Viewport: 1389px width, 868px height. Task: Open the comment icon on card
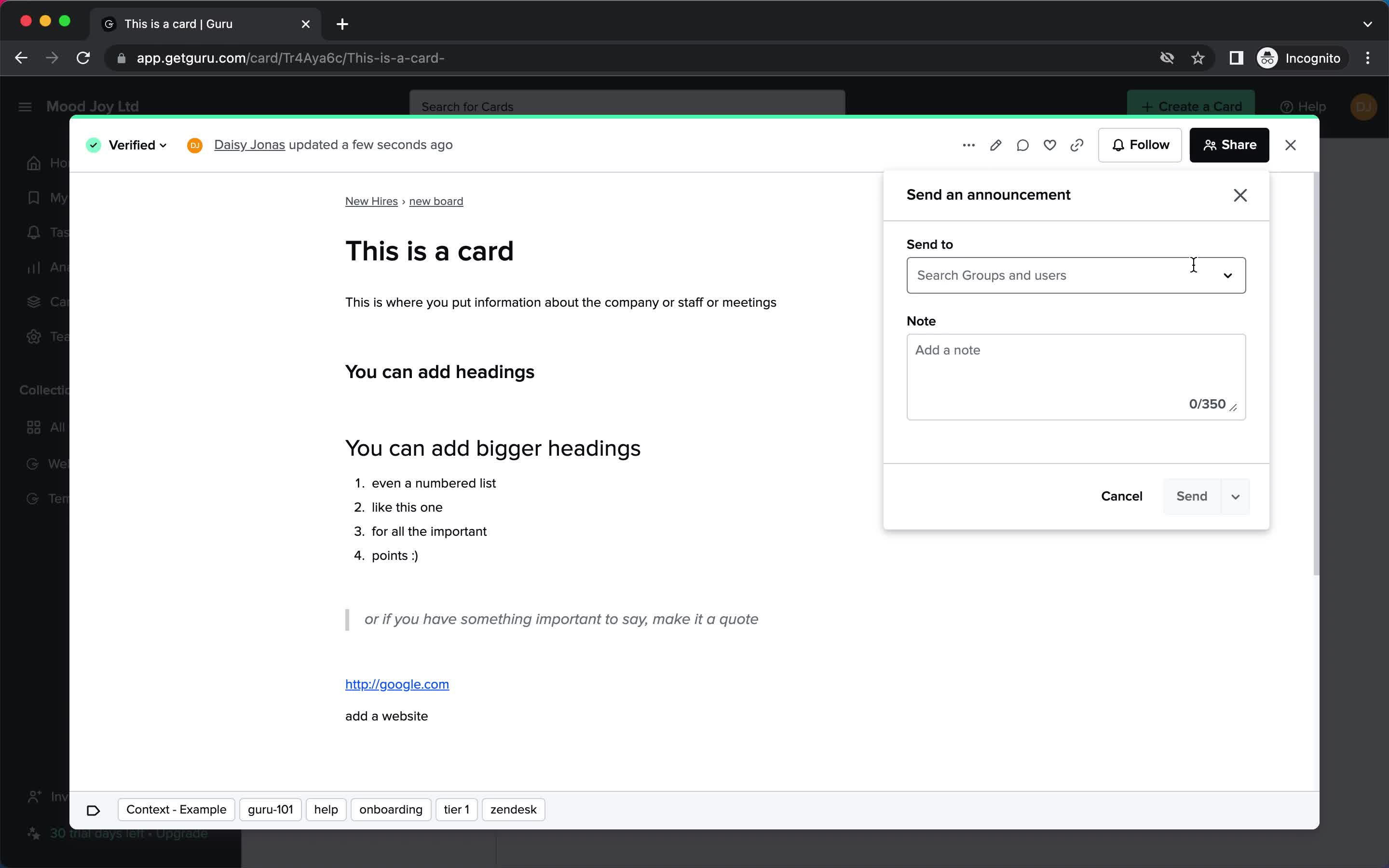(1022, 145)
